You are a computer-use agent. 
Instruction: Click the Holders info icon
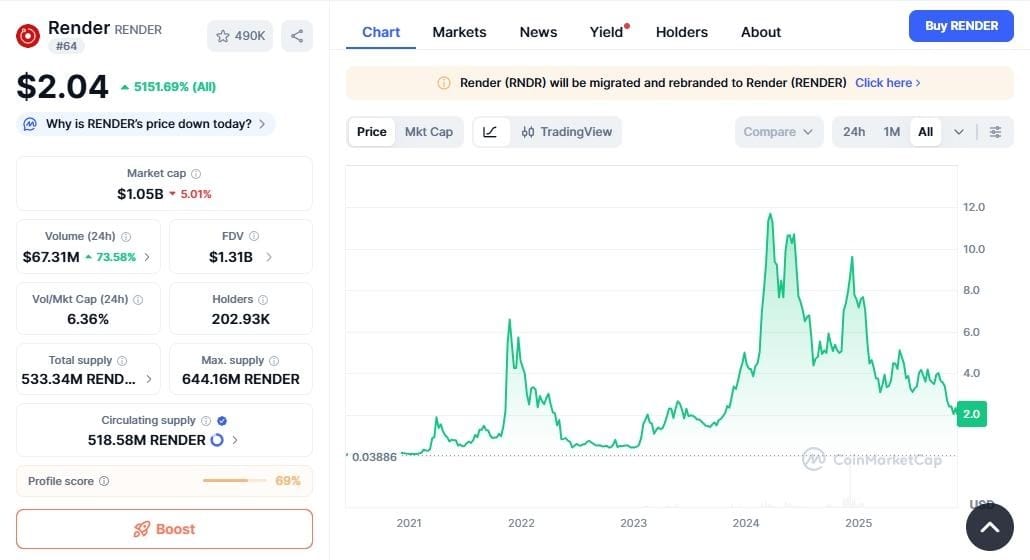coord(263,299)
